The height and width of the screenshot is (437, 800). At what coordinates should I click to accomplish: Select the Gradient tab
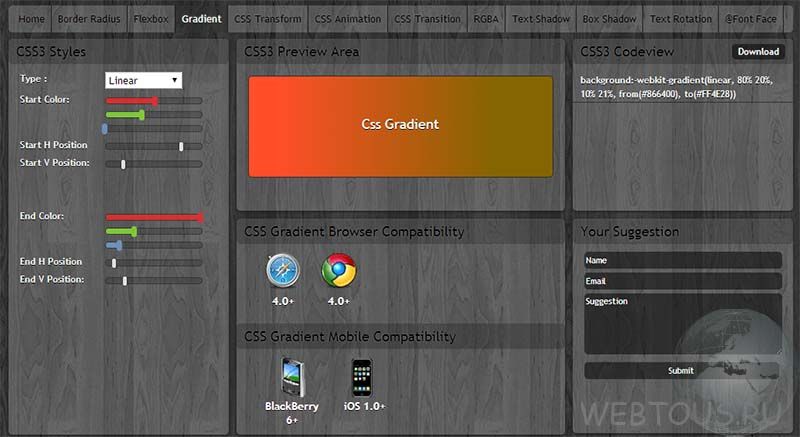(x=202, y=19)
